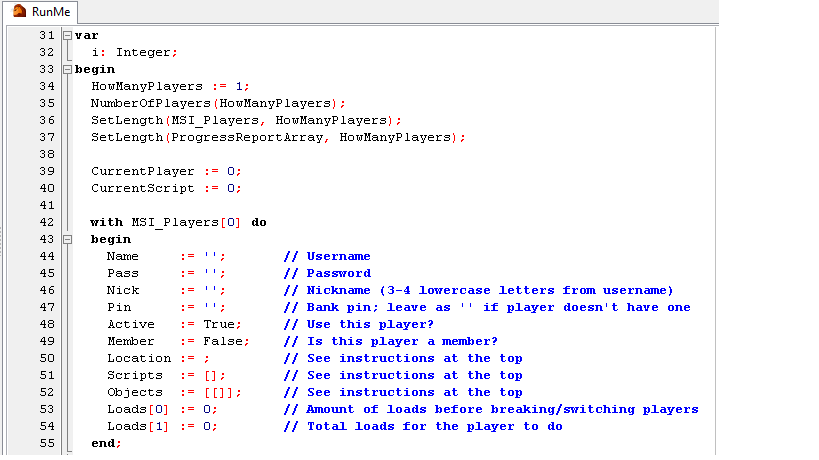
Task: Switch to the RunMe script tab
Action: 49,11
